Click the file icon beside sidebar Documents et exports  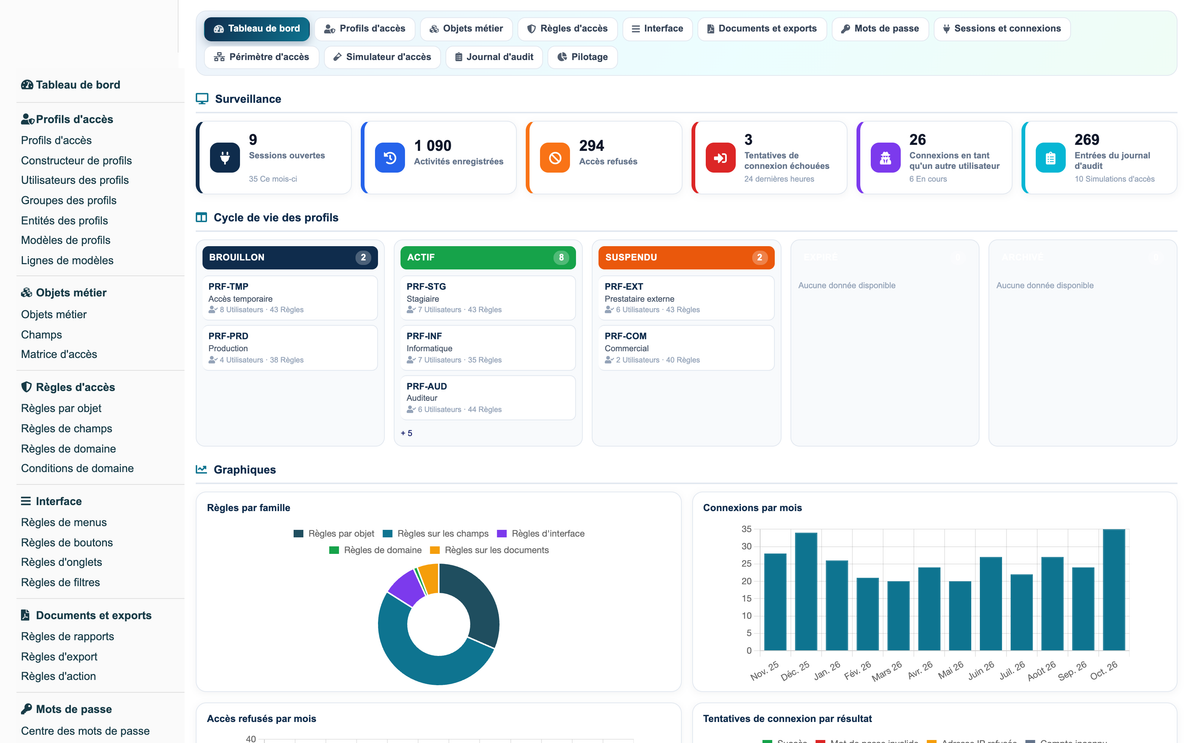click(25, 615)
